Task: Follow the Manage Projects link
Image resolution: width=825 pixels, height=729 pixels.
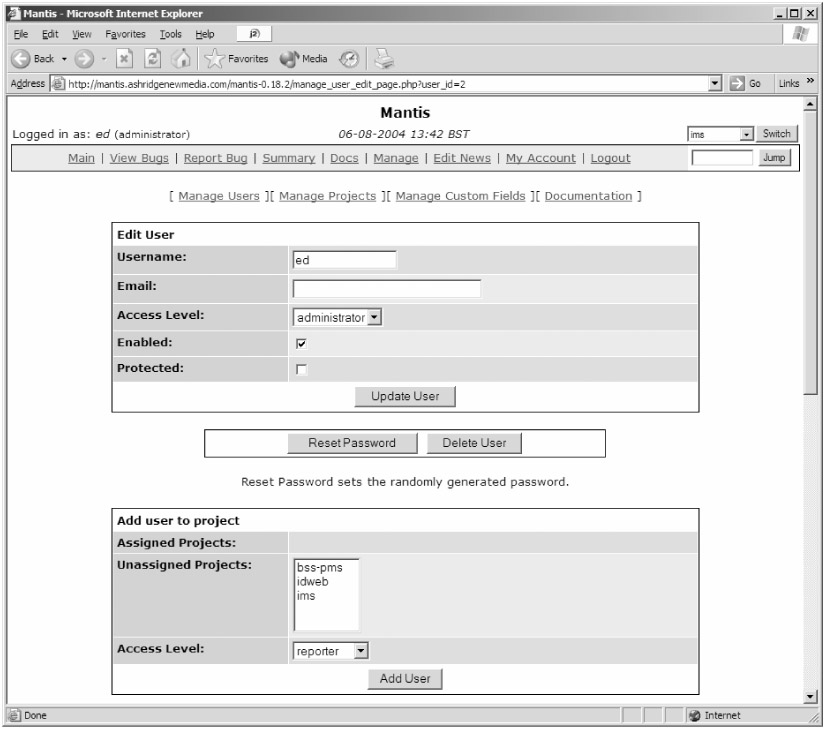Action: [x=327, y=196]
